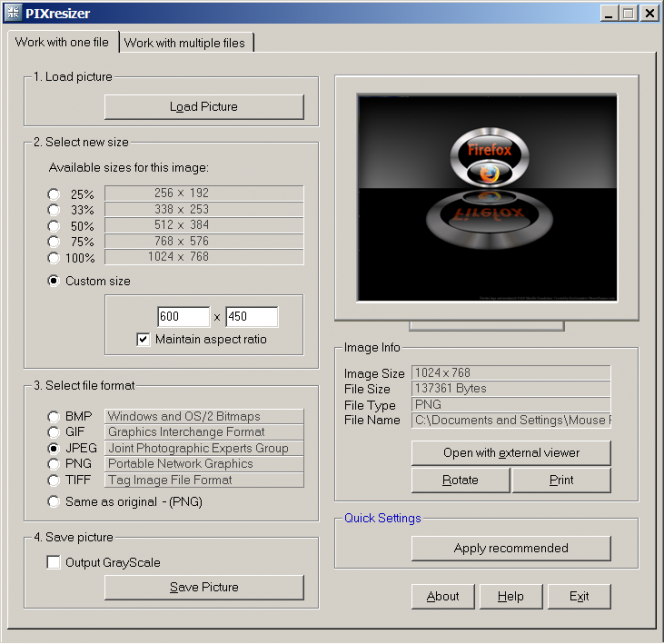
Task: Click the PIXresizer title bar icon
Action: (13, 13)
